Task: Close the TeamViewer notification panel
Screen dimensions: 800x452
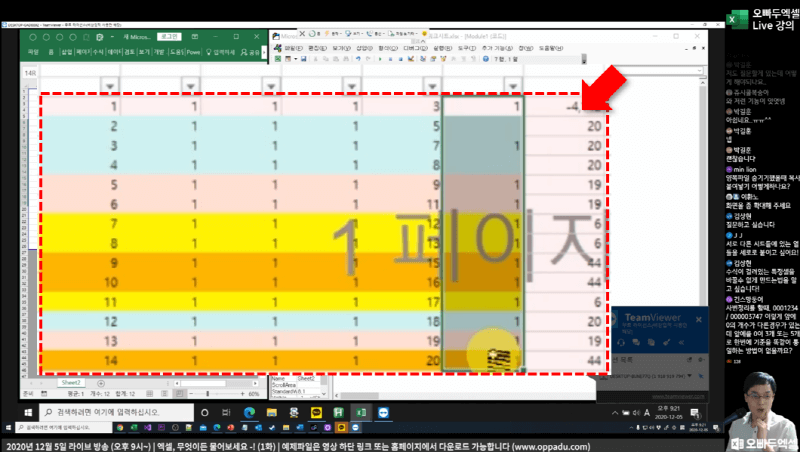Action: point(698,320)
